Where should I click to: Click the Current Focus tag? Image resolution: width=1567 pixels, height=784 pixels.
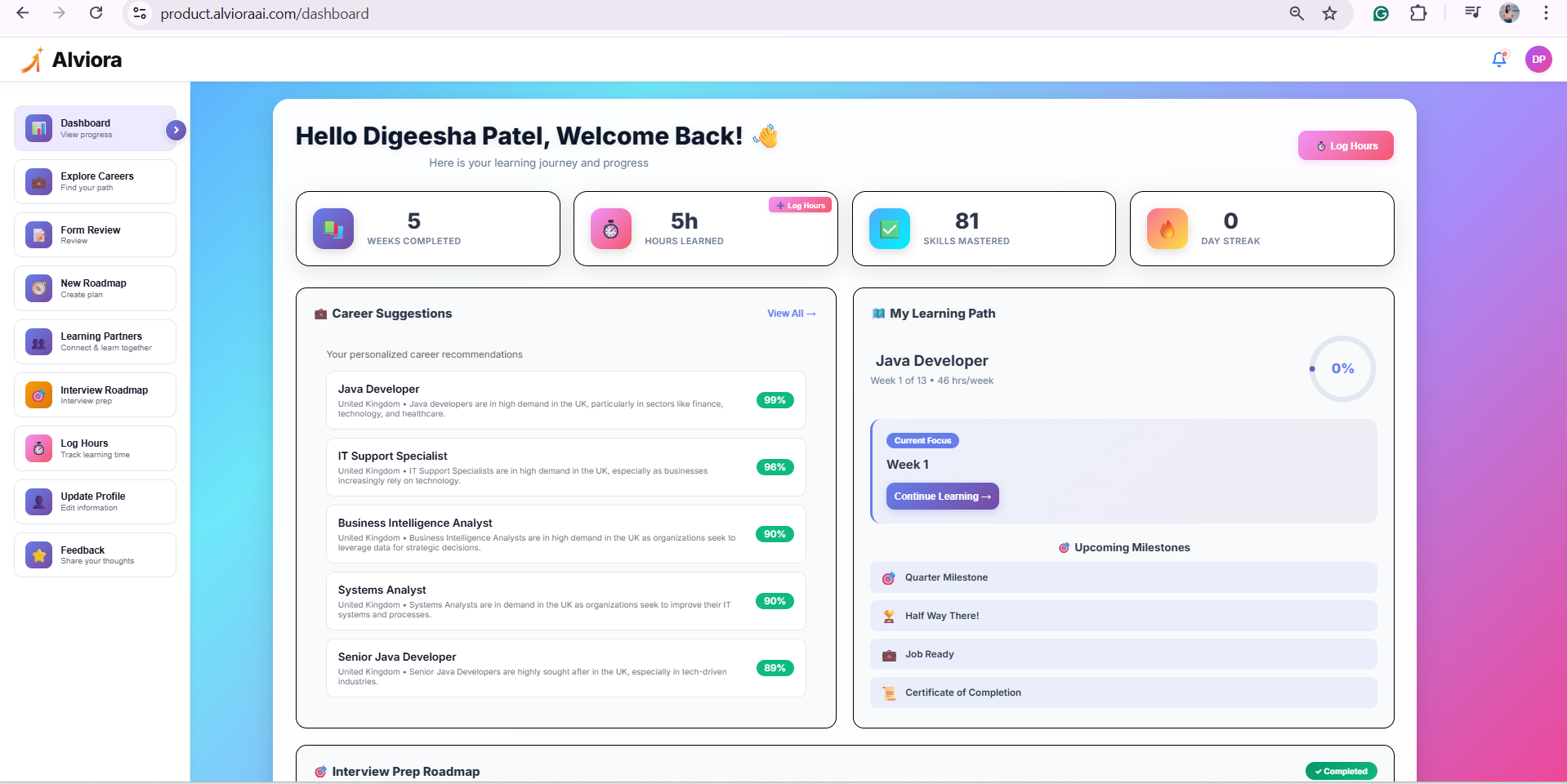coord(922,441)
